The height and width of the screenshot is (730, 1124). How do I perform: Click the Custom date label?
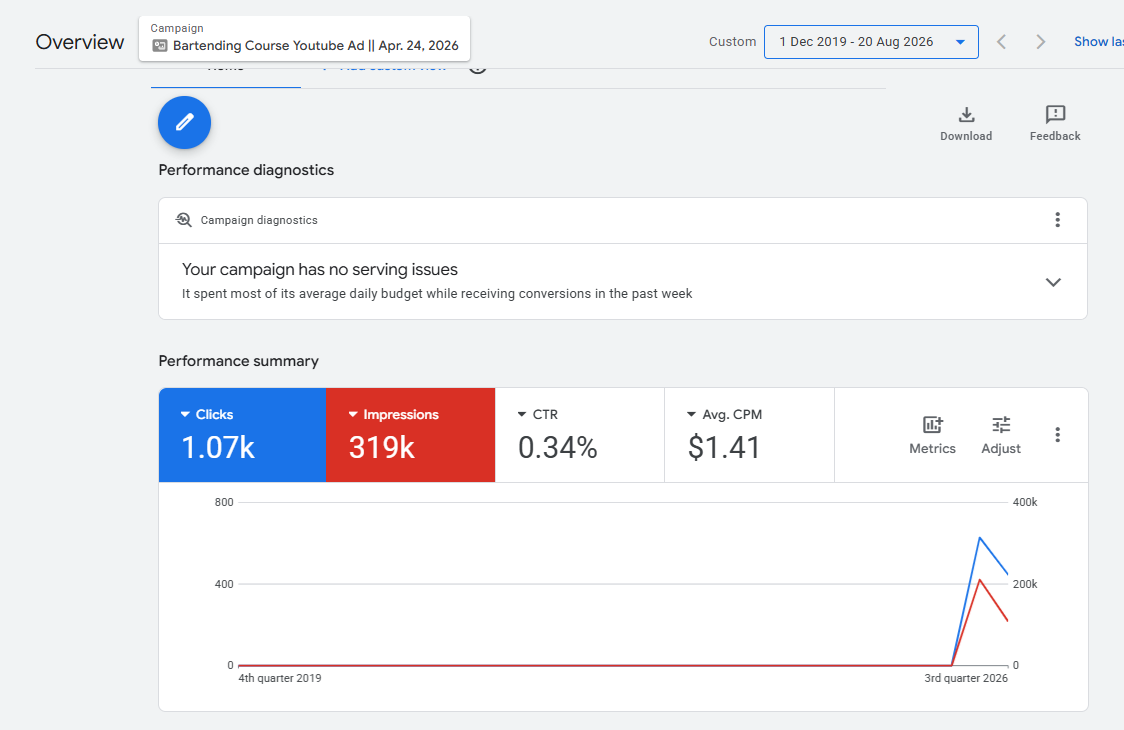(732, 42)
